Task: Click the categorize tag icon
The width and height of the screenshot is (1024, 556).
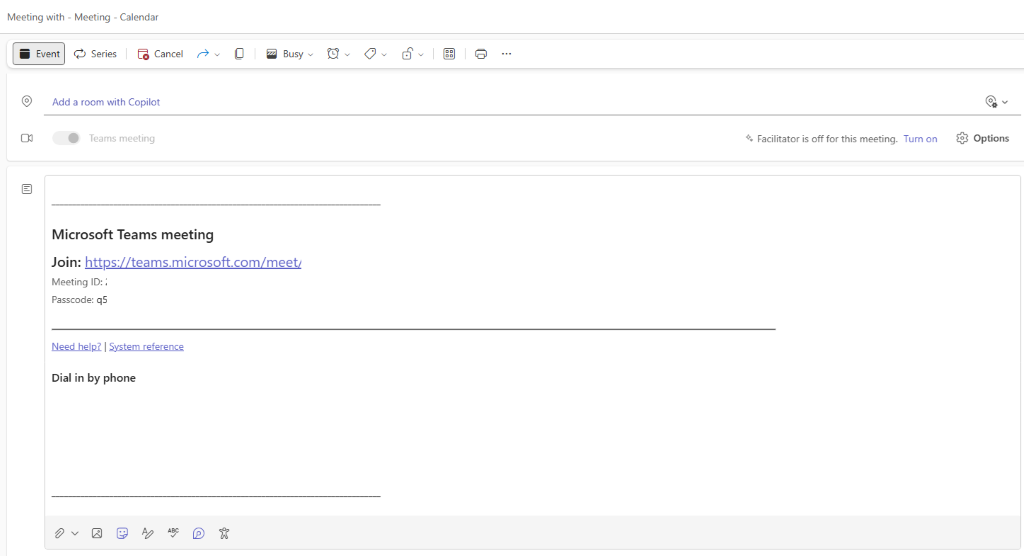Action: coord(370,54)
